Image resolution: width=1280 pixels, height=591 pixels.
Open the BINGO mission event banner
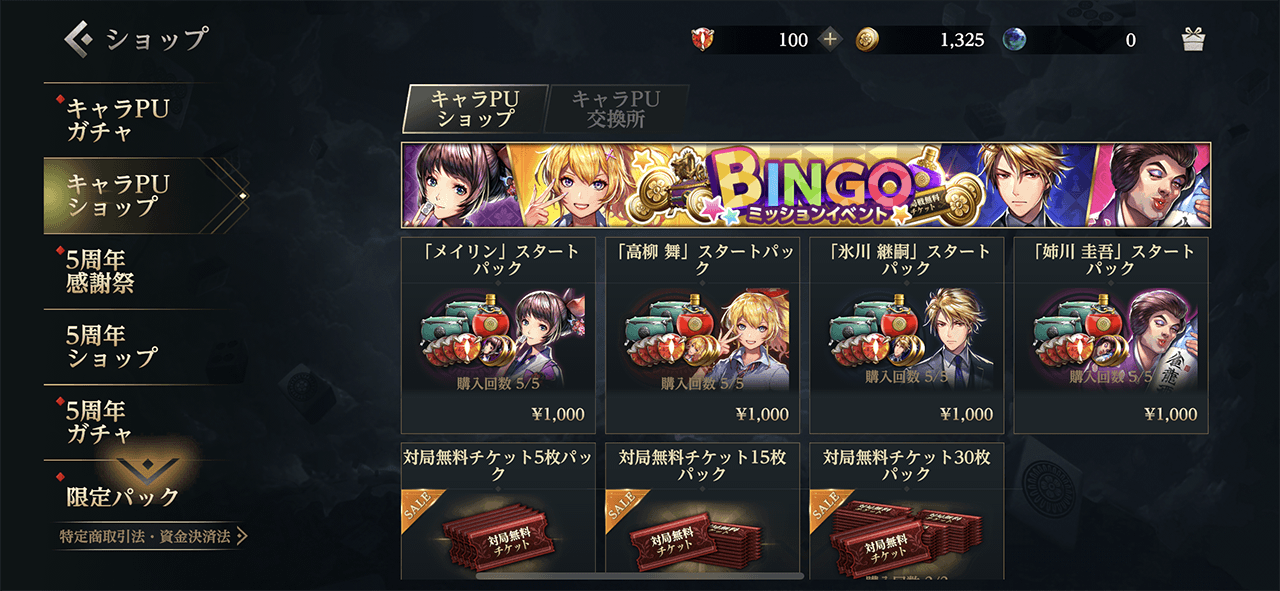click(806, 185)
